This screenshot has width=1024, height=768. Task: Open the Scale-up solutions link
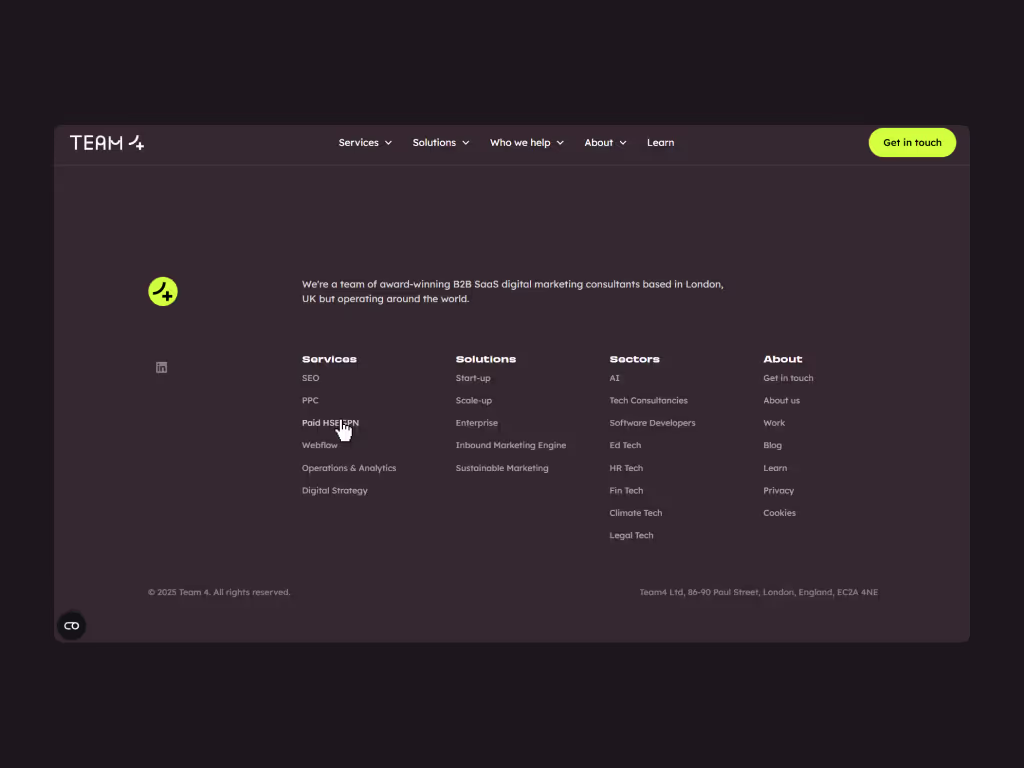473,400
